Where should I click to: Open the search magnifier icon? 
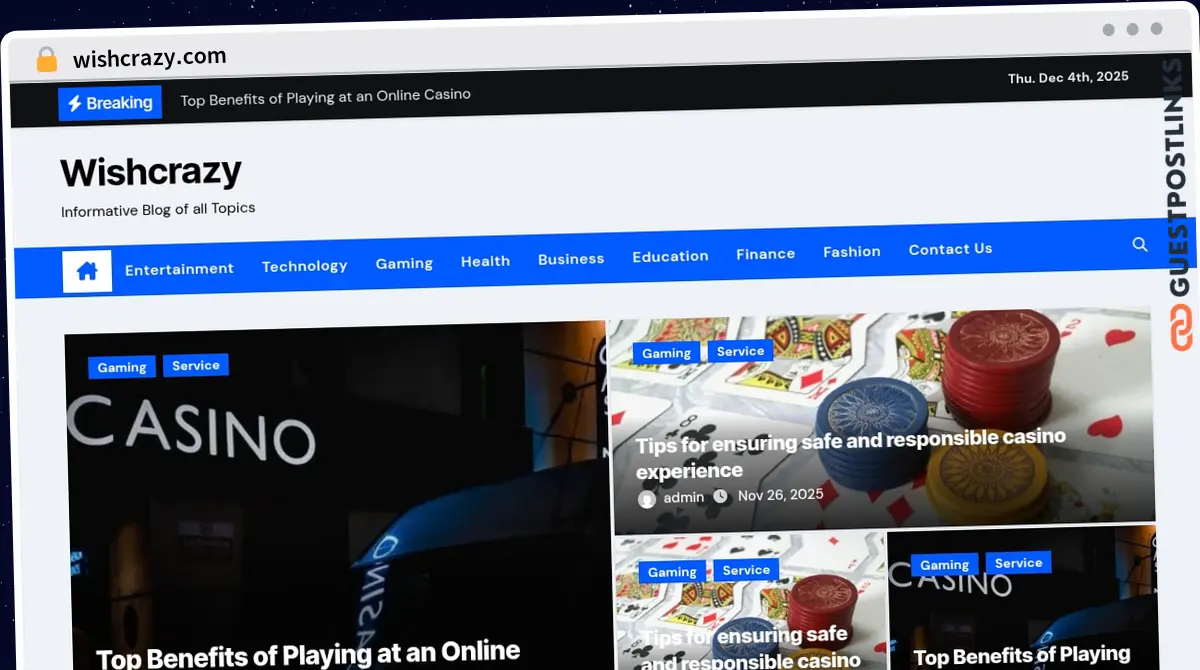(1139, 245)
